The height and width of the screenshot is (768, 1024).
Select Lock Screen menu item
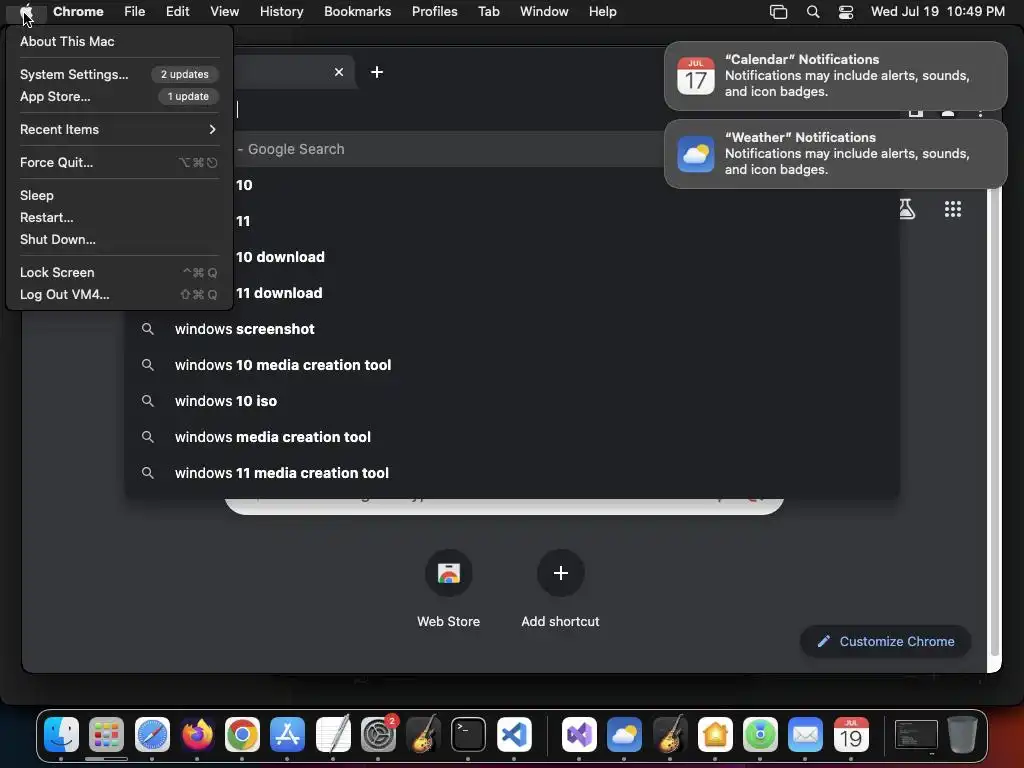pos(119,272)
